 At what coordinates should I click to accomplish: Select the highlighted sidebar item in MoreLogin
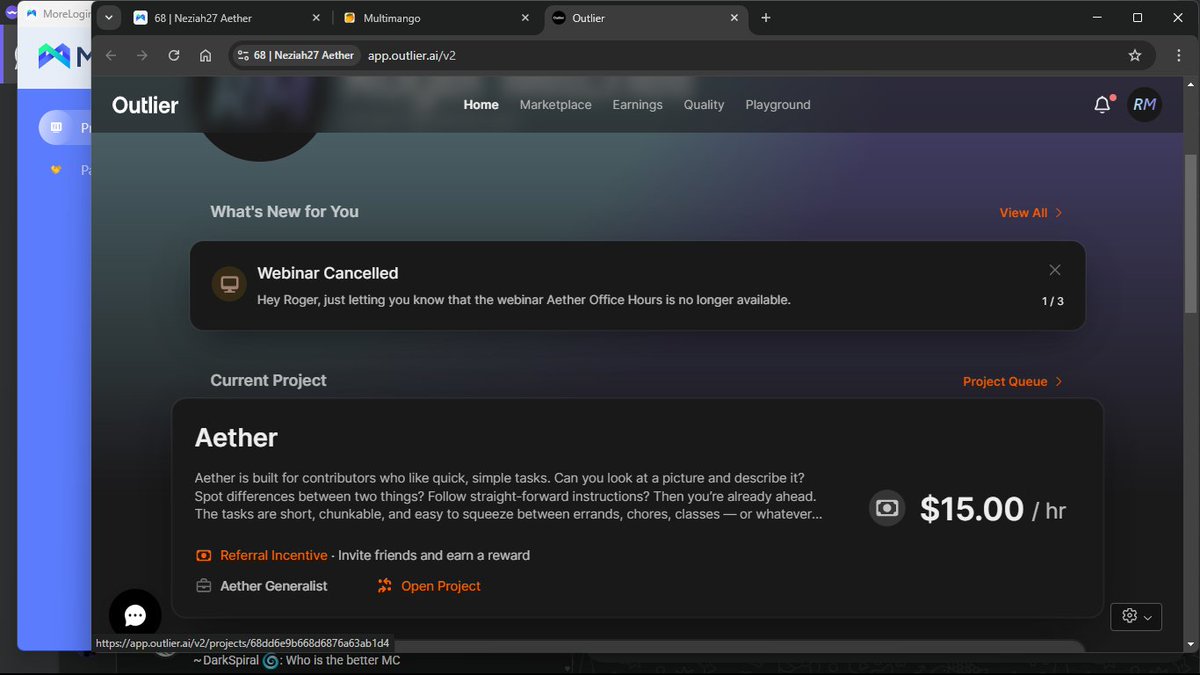65,128
